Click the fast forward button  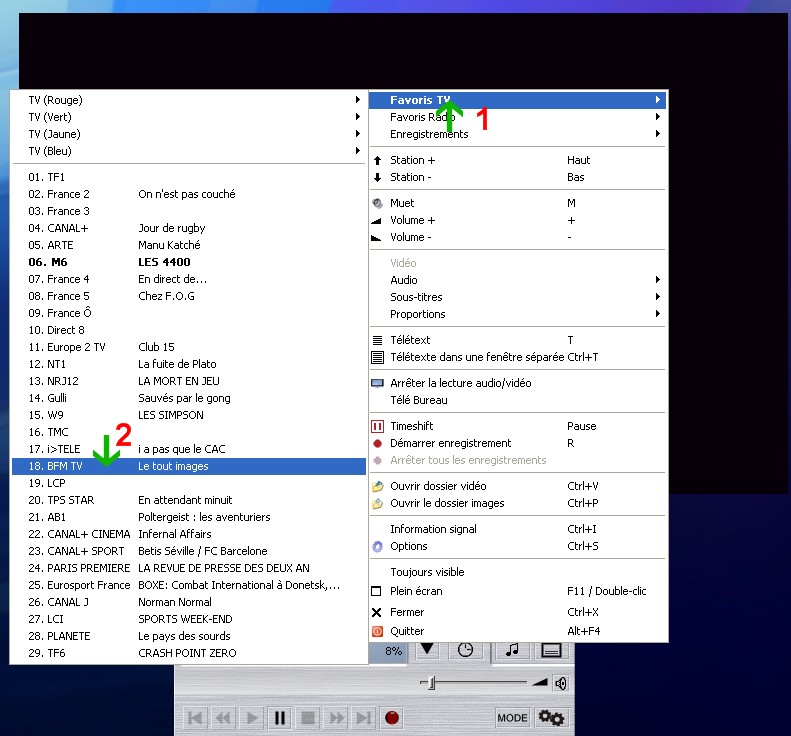click(336, 718)
